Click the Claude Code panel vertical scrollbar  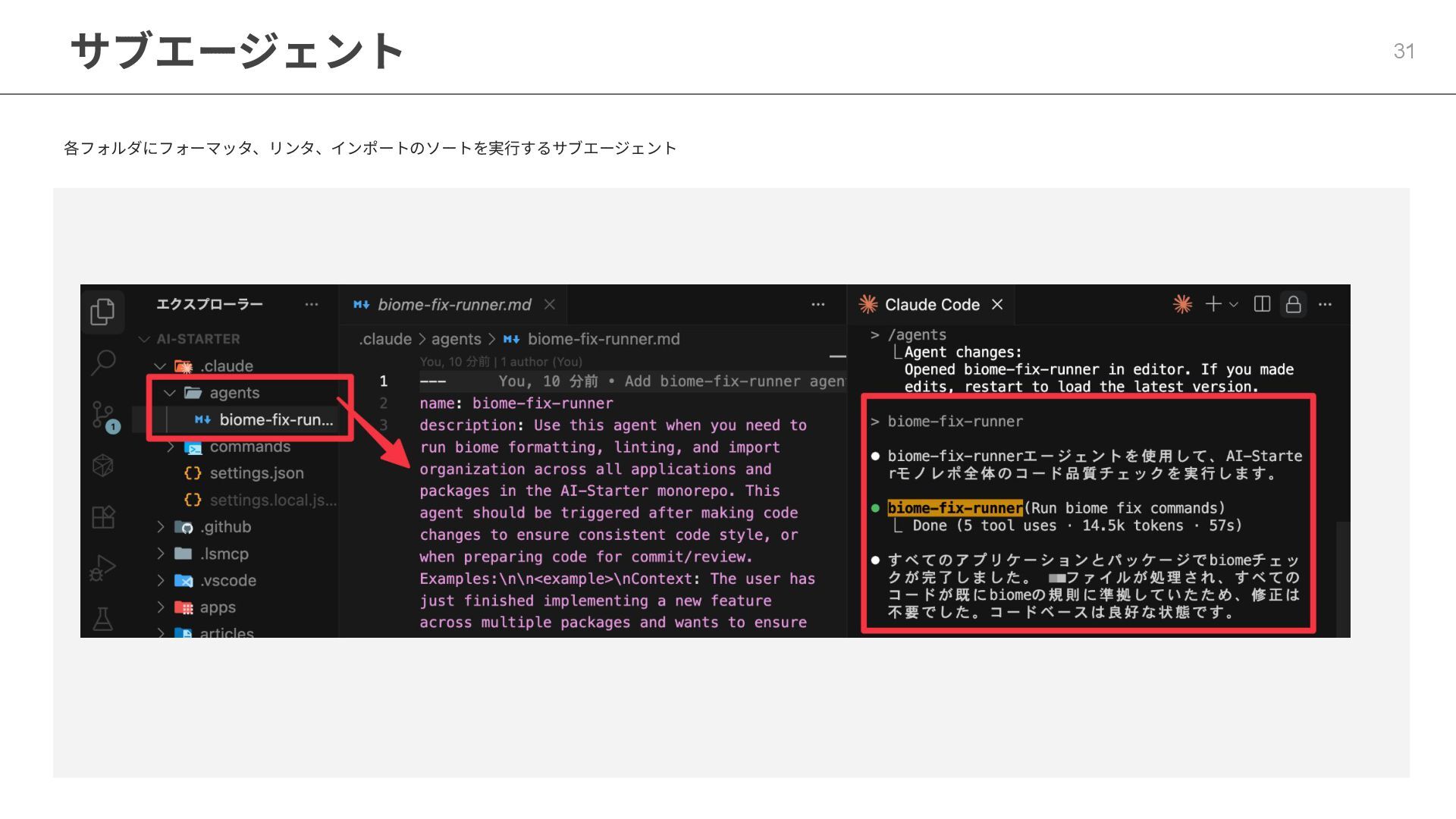pos(1342,579)
